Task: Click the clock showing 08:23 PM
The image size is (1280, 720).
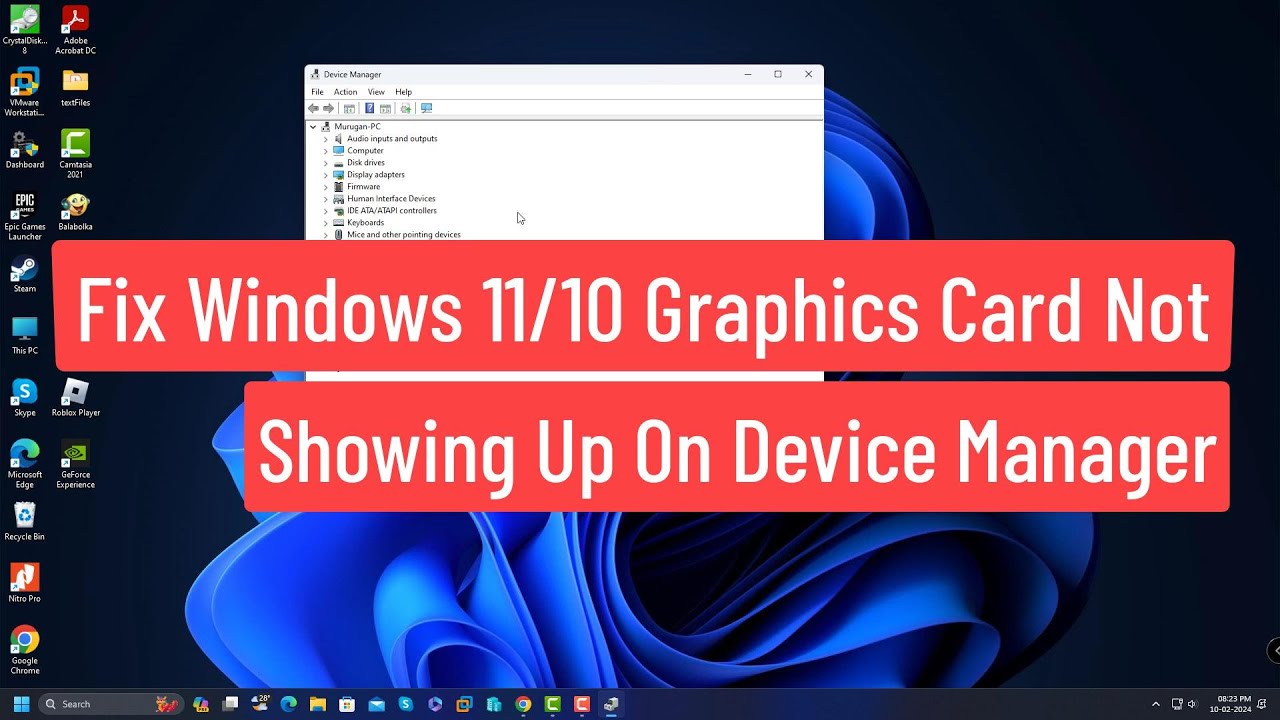Action: 1232,704
